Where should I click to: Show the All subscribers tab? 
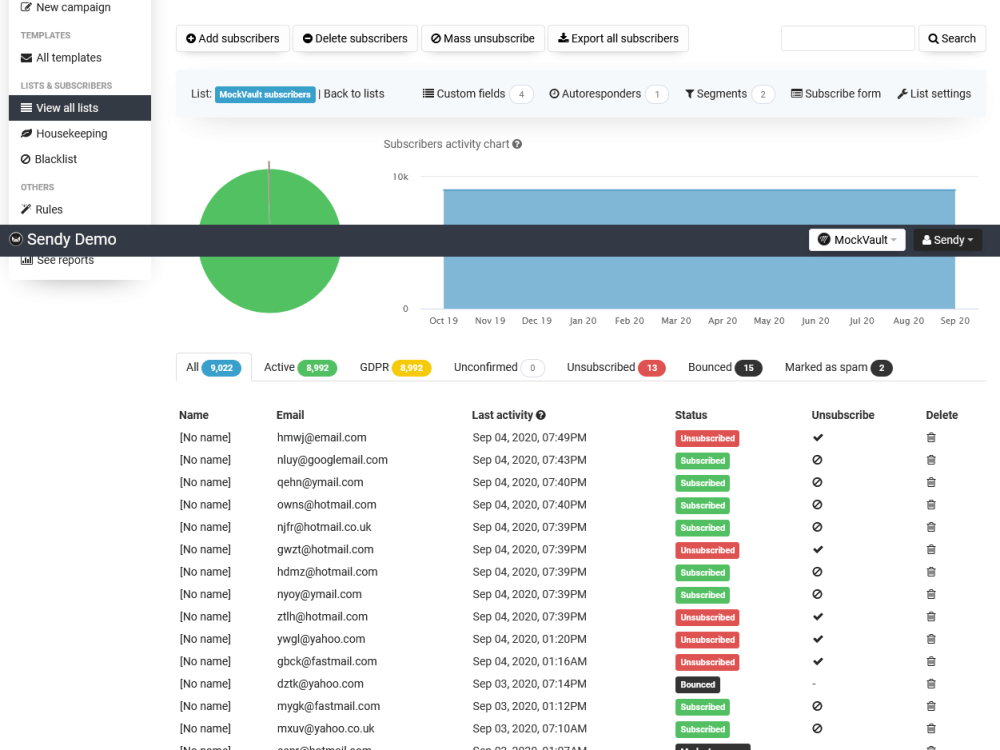click(214, 367)
